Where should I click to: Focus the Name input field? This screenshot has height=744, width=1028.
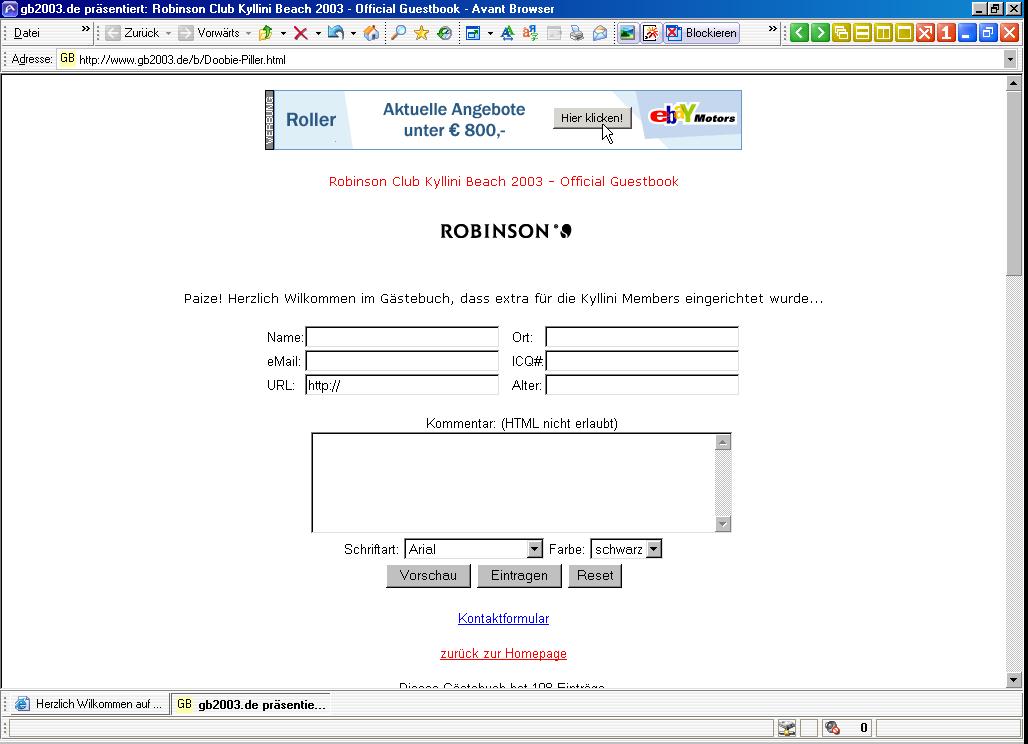pos(402,337)
